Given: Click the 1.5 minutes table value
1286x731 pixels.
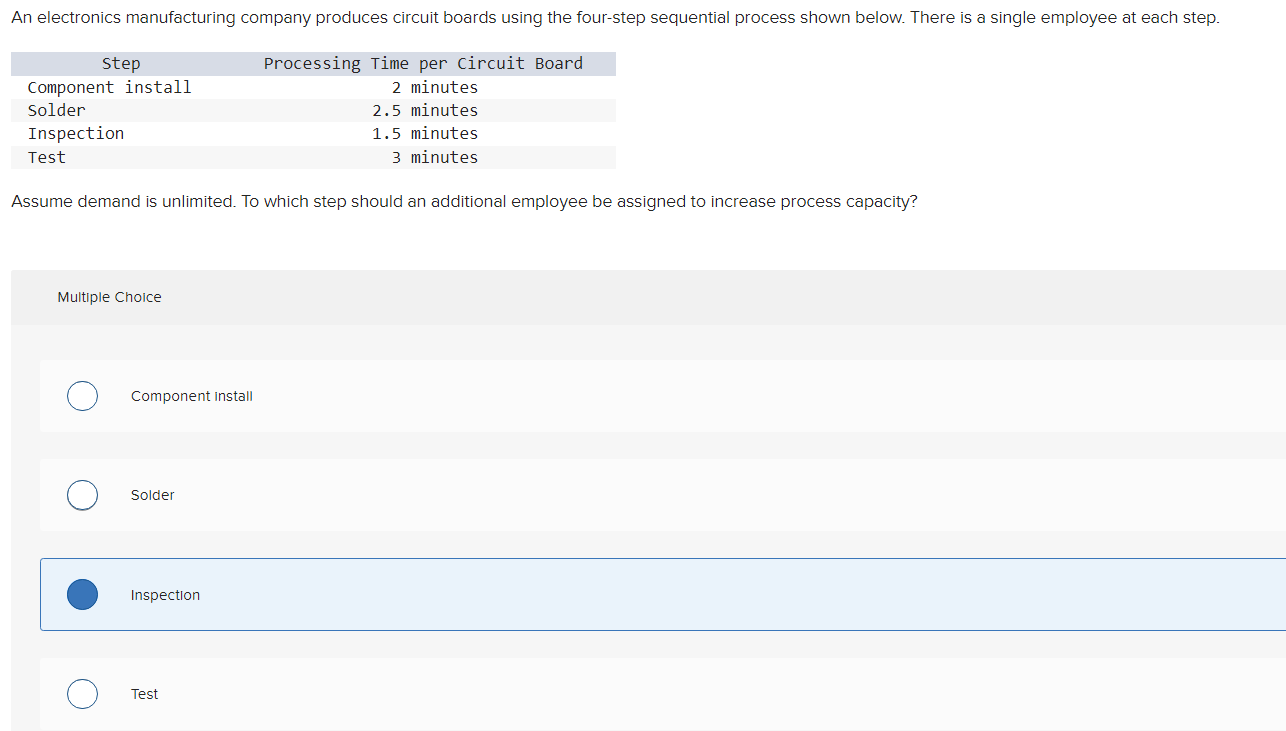Looking at the screenshot, I should pos(425,134).
